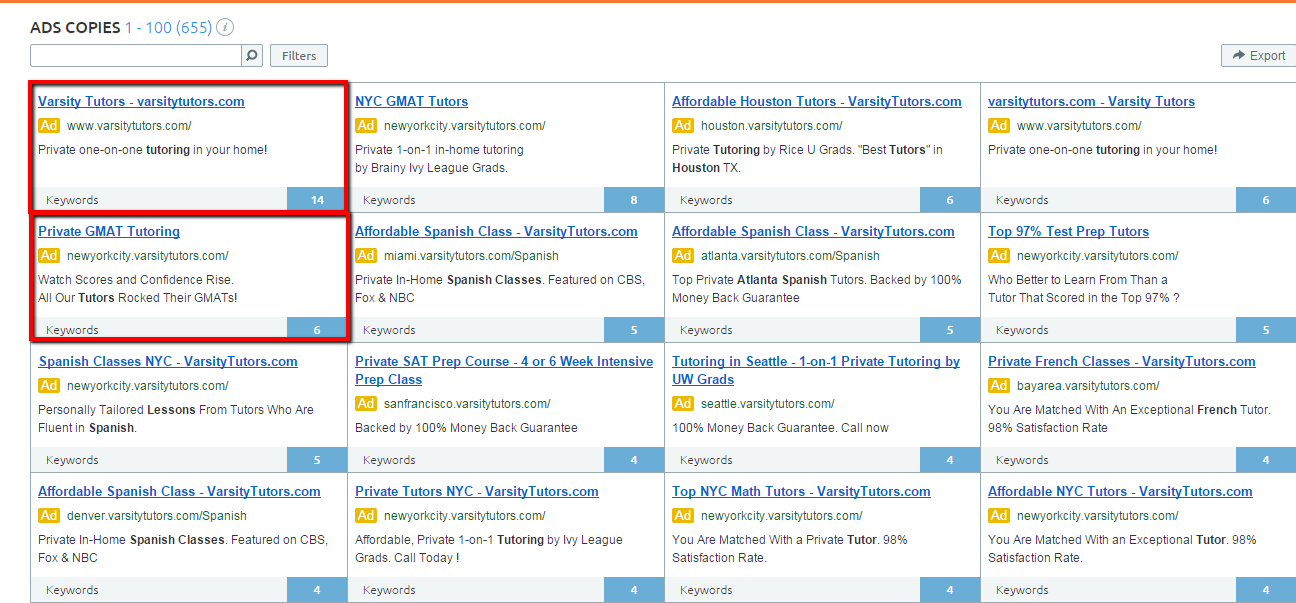Screen dimensions: 1296x603
Task: Select the miami.varsitytutors.com/Spanish display URL
Action: [x=471, y=256]
